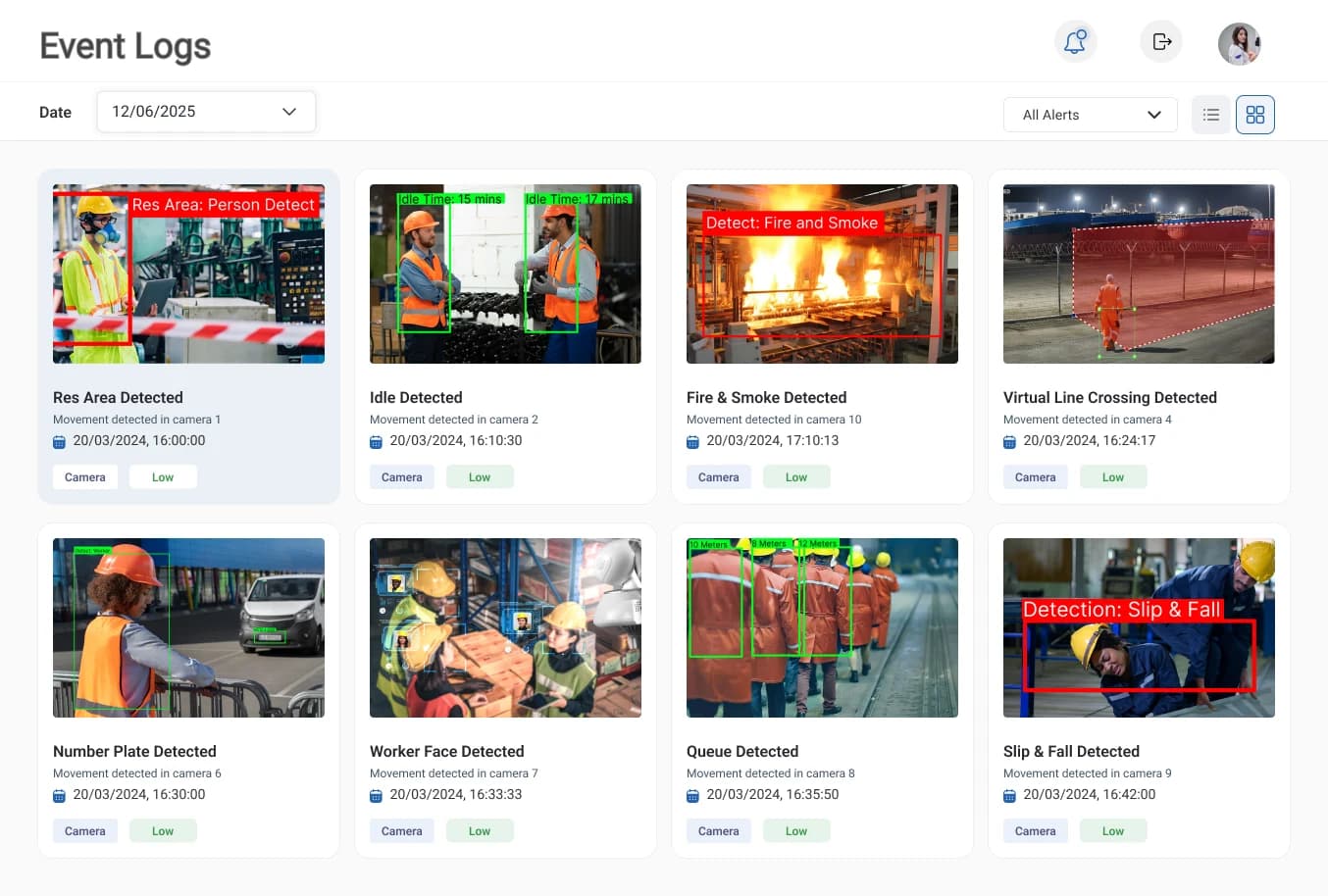
Task: Toggle back to card grid layout
Action: click(x=1255, y=114)
